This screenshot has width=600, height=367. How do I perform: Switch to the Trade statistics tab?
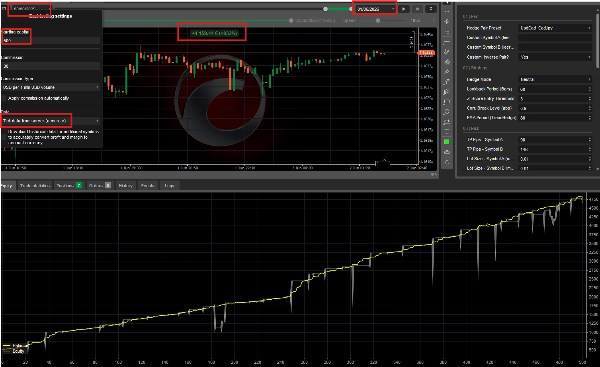click(35, 185)
